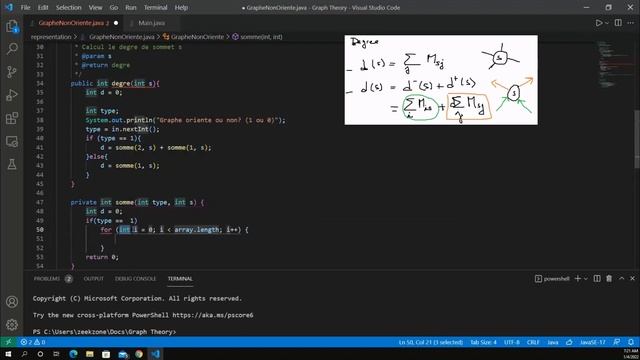Open File Explorer from taskbar
Viewport: 640px width, 360px height.
pyautogui.click(x=90, y=354)
